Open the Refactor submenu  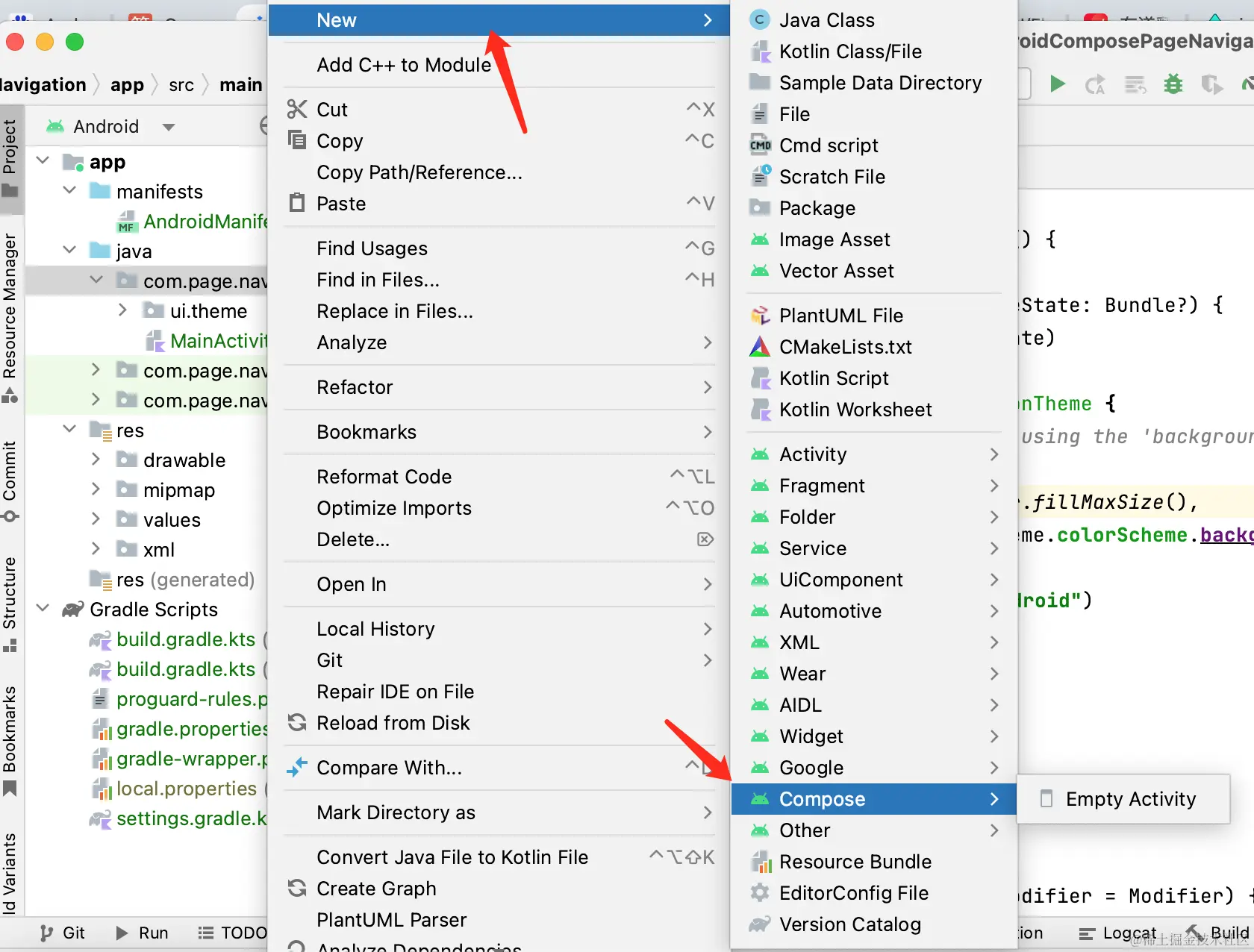(x=499, y=387)
